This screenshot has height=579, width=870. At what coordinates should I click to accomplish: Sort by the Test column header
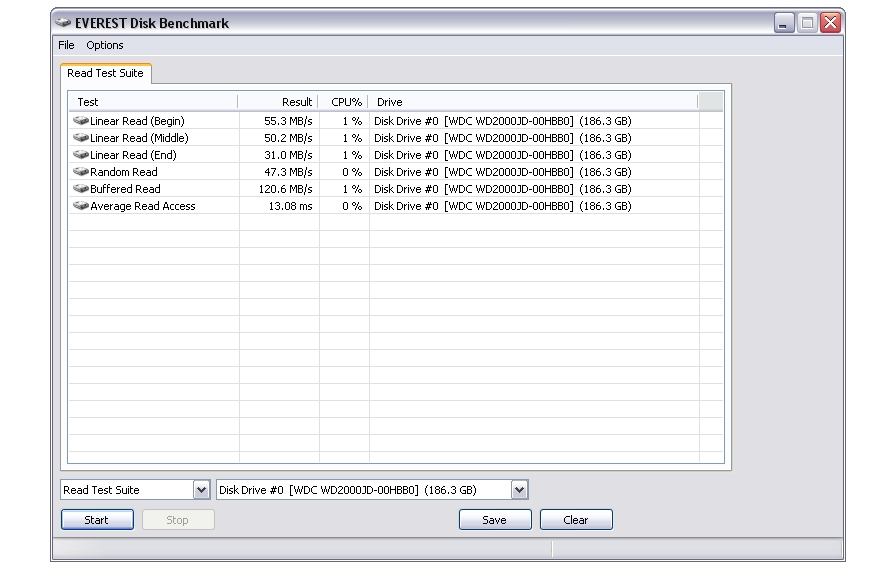[154, 102]
